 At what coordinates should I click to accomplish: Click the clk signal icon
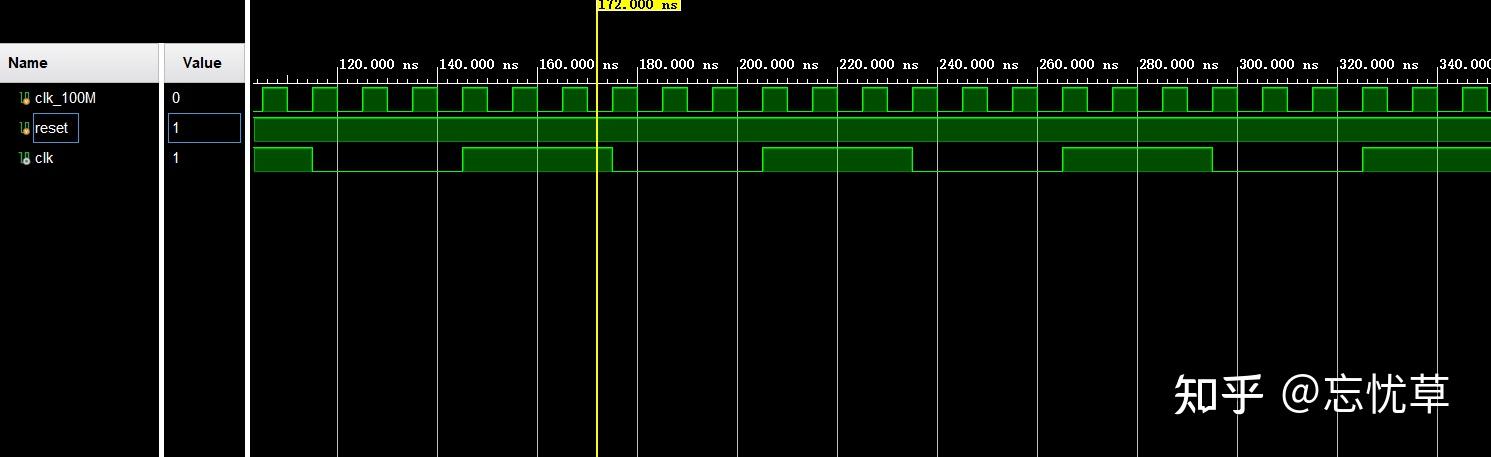tap(25, 158)
